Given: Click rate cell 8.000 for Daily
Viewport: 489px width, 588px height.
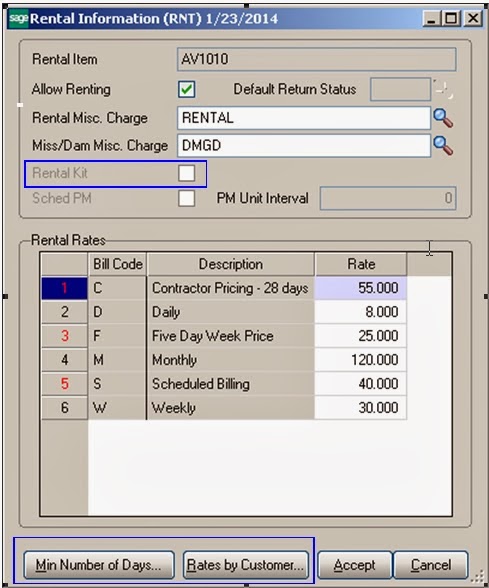Looking at the screenshot, I should [x=361, y=312].
